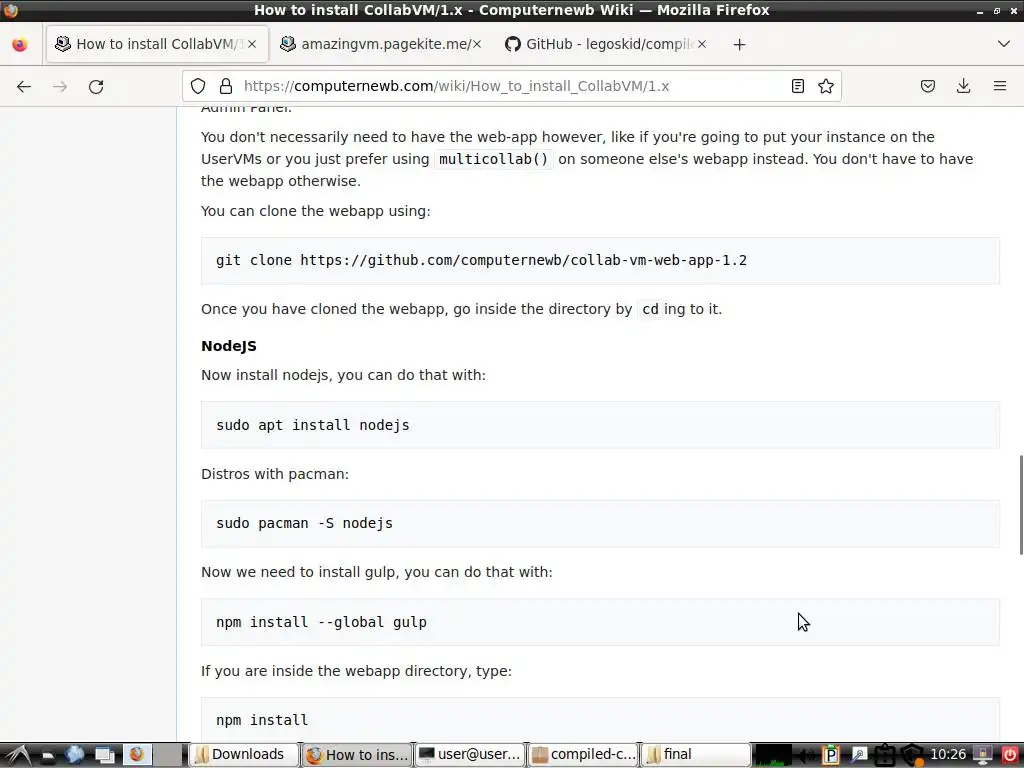Viewport: 1024px width, 768px height.
Task: Open the Firefox hamburger menu
Action: coord(1000,86)
